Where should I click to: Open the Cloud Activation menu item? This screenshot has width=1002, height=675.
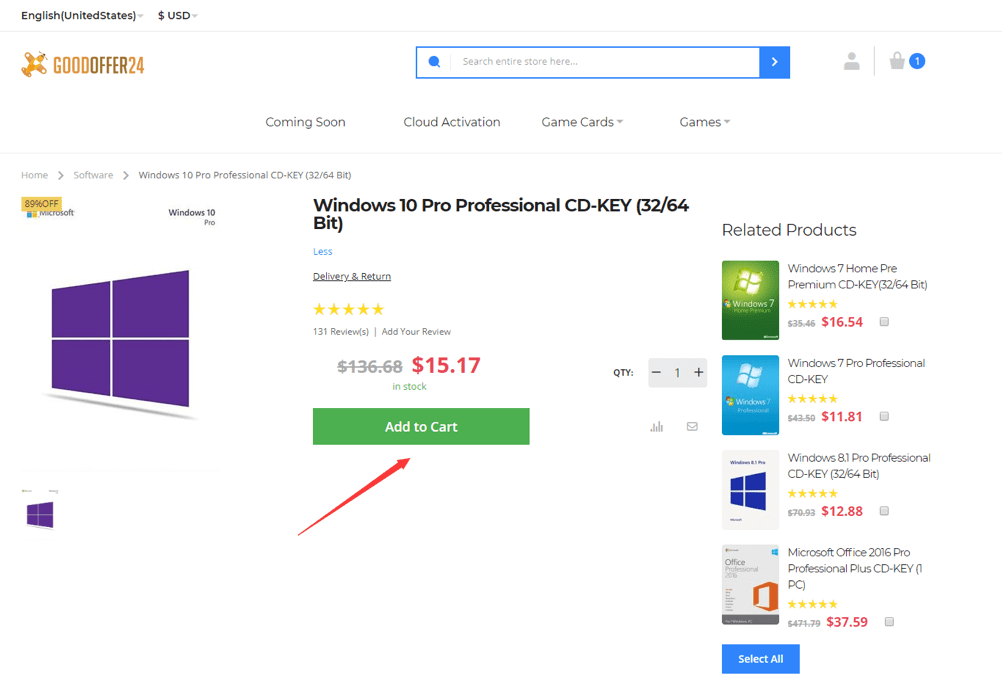452,122
